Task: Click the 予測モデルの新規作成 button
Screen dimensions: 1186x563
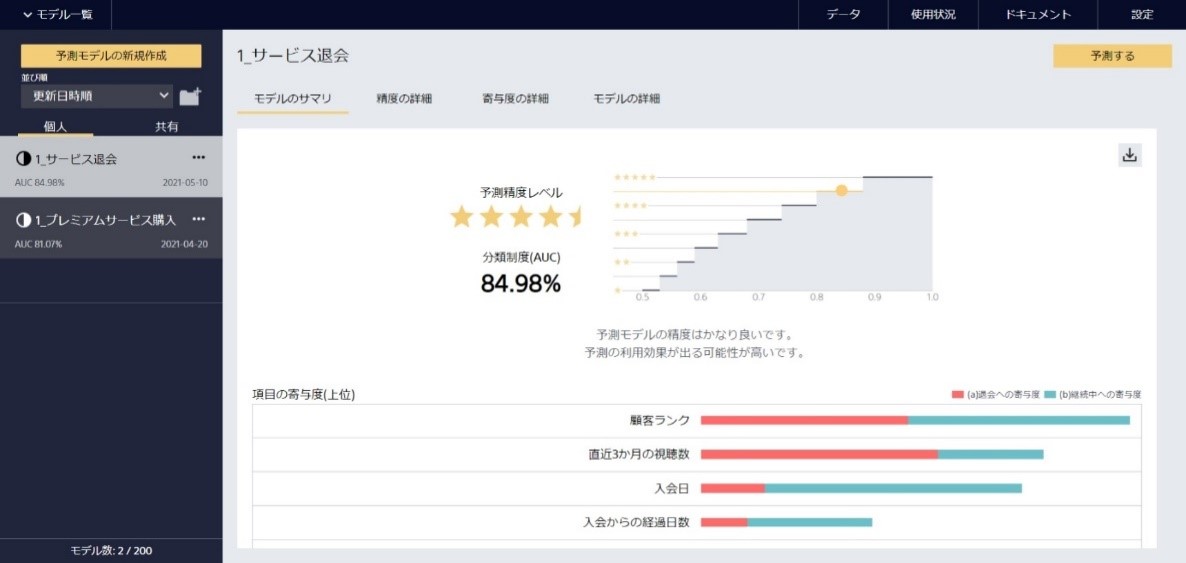Action: click(x=111, y=56)
